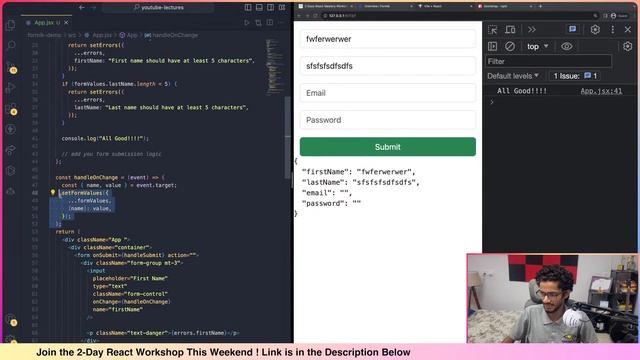The image size is (640, 360).
Task: Toggle the DevTools device toolbar
Action: click(x=510, y=29)
